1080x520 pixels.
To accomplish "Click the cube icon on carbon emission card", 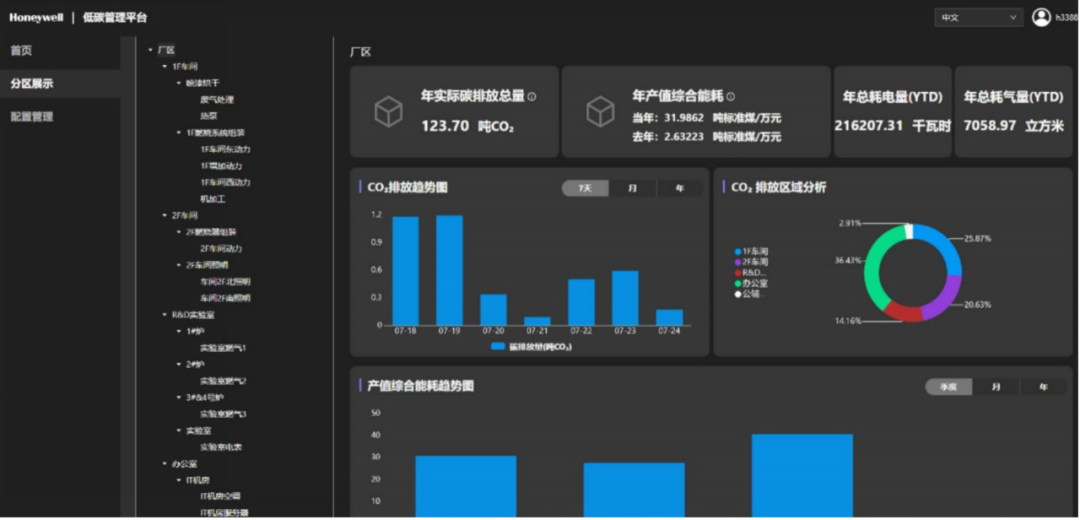I will coord(388,112).
